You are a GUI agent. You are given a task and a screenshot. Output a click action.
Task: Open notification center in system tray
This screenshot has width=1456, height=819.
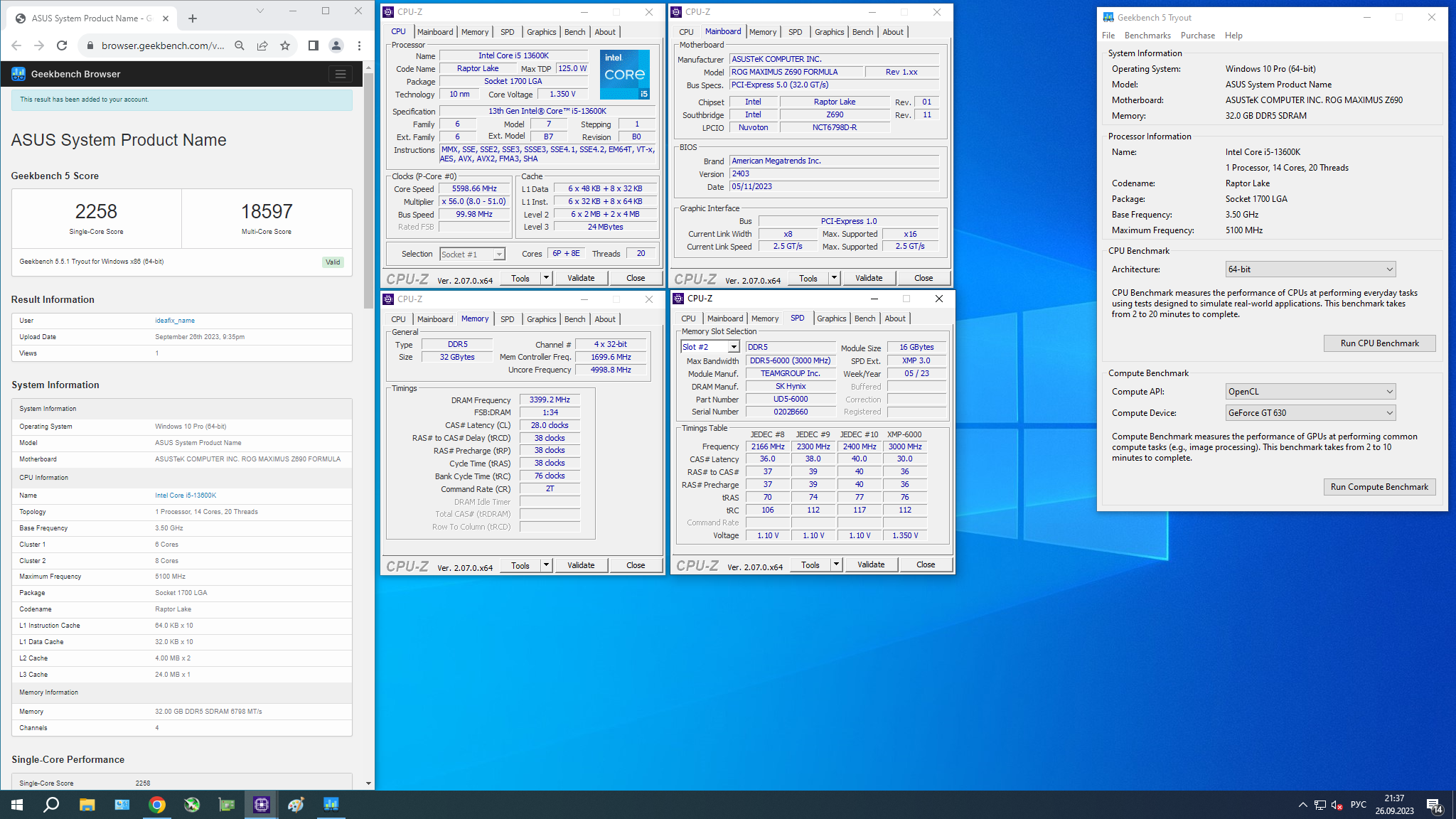1435,805
